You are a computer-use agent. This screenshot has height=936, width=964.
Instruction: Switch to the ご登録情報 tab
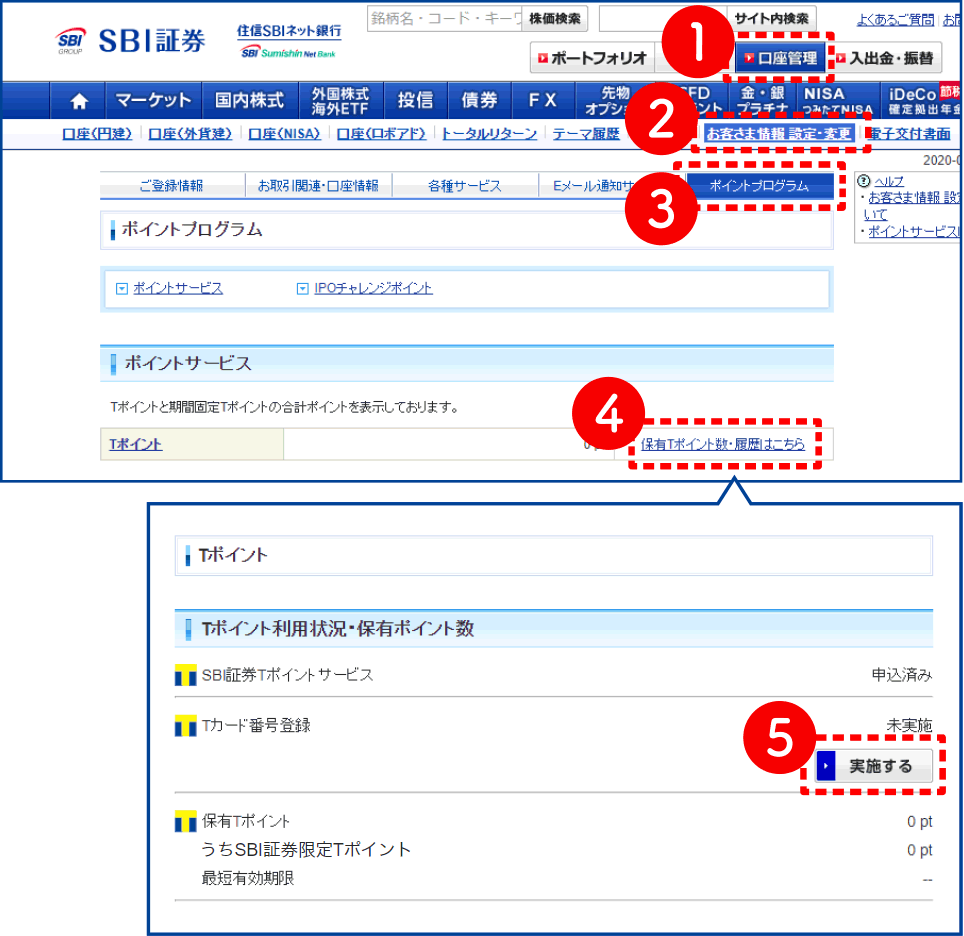(x=172, y=186)
